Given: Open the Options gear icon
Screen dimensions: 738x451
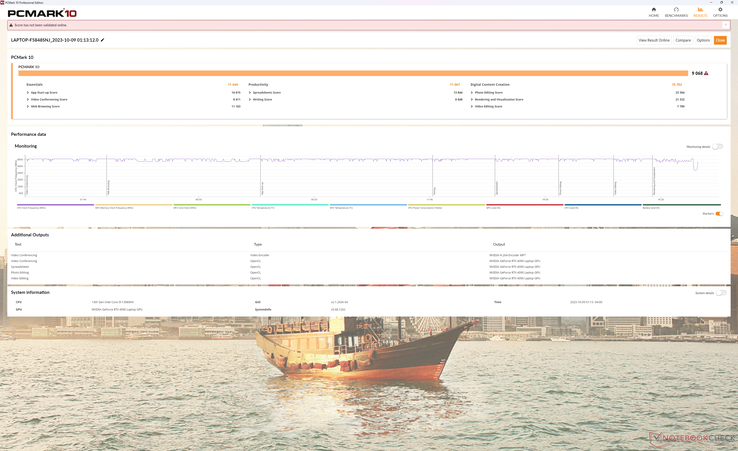Looking at the screenshot, I should [x=720, y=9].
